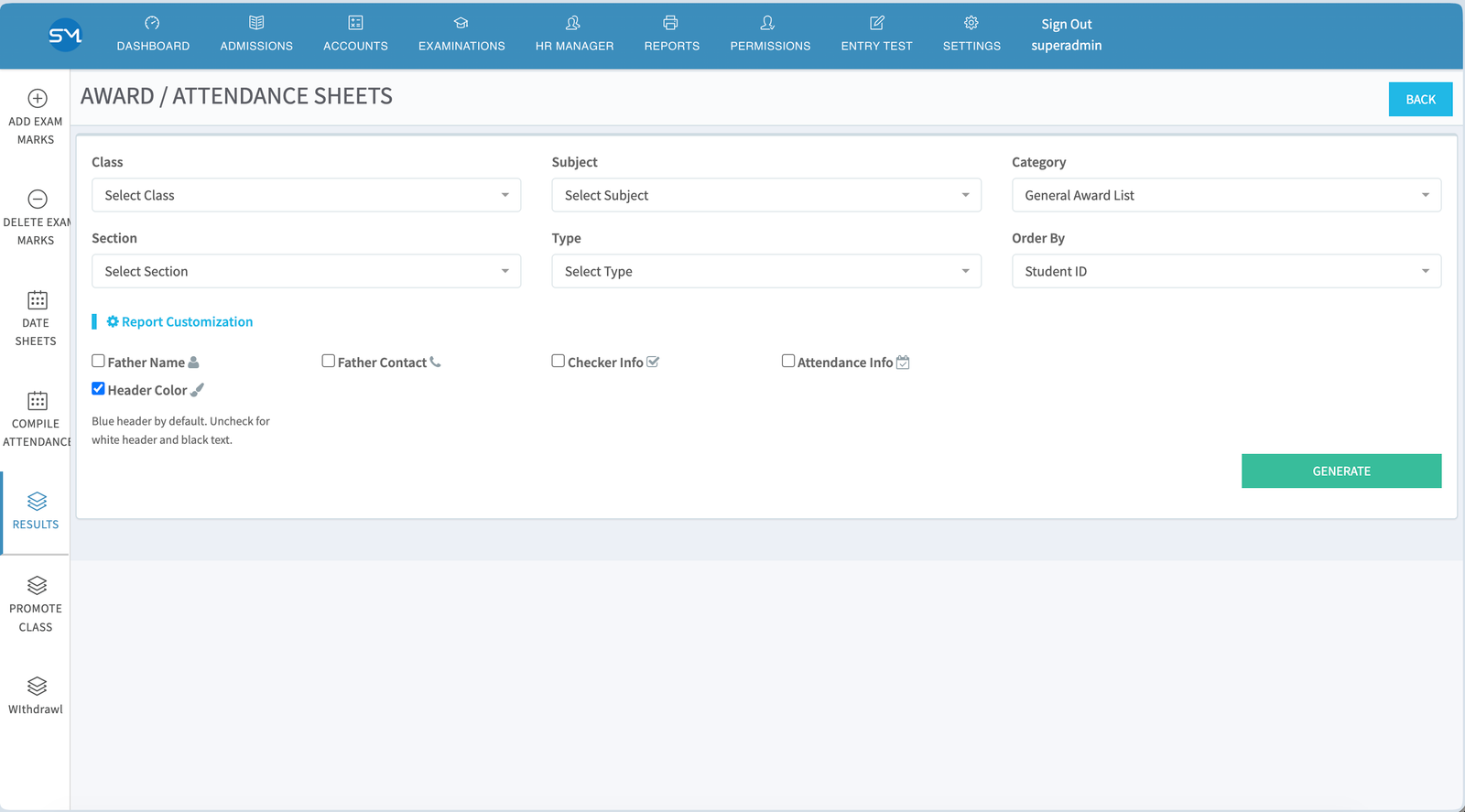Click the person icon beside Father Name

[193, 363]
